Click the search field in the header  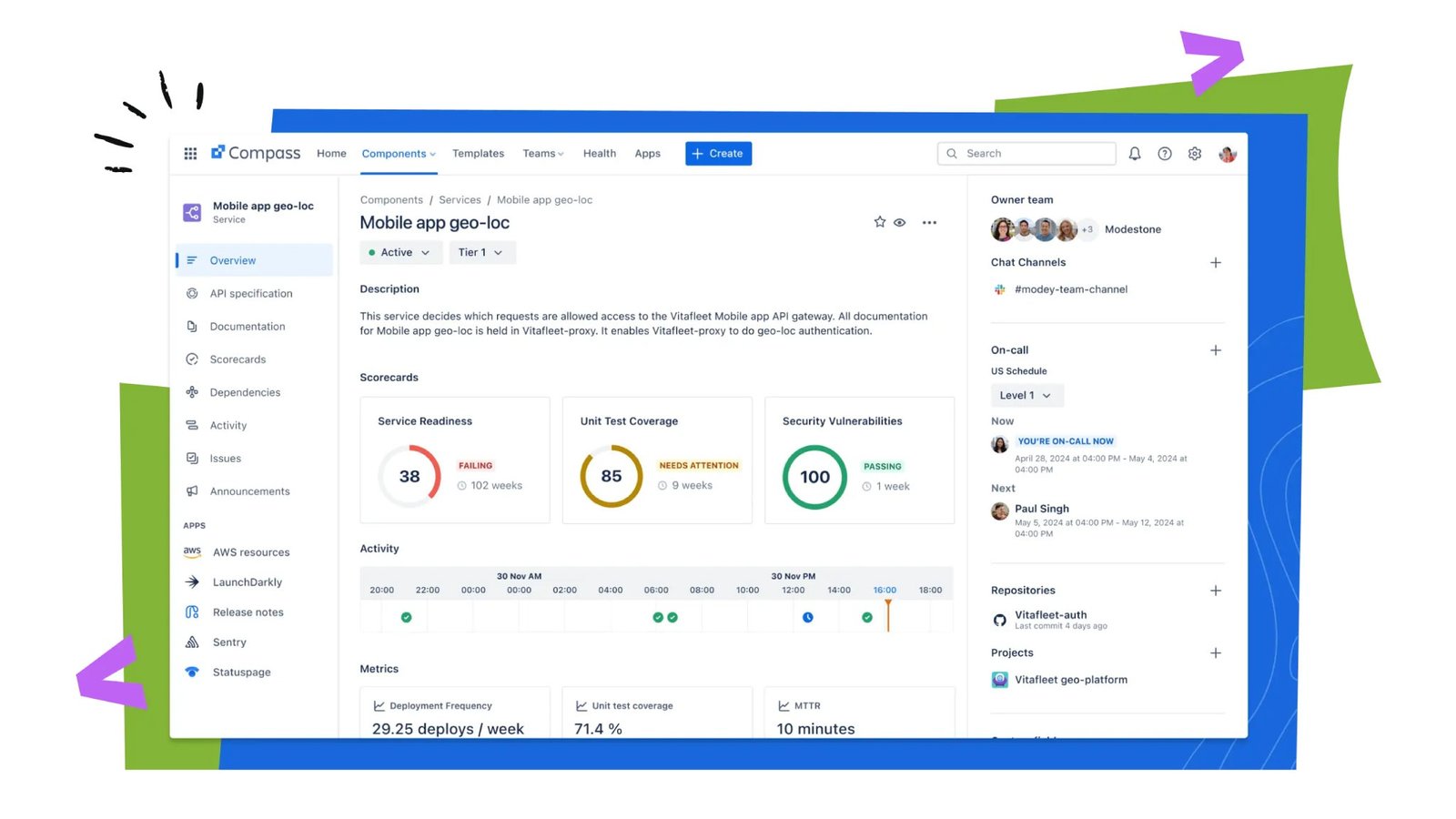point(1026,153)
